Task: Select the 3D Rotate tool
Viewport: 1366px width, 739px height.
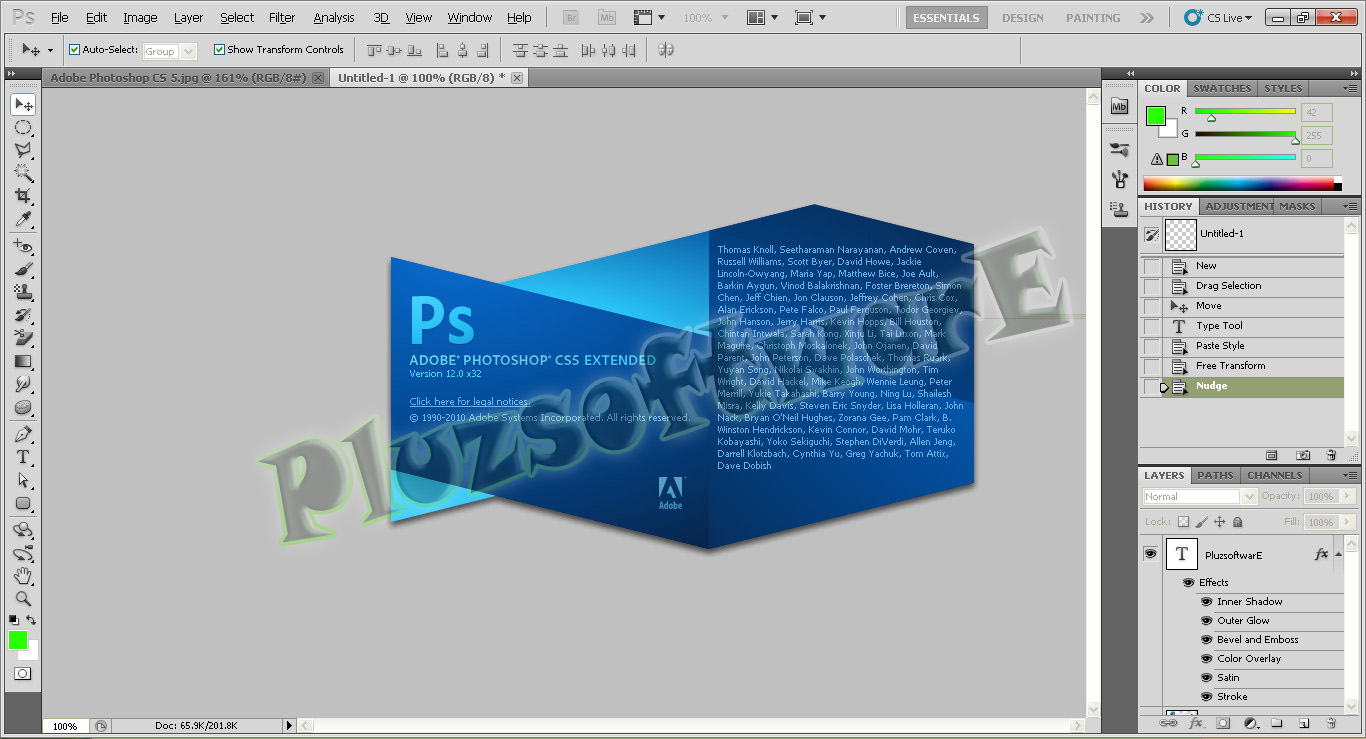Action: click(x=23, y=530)
